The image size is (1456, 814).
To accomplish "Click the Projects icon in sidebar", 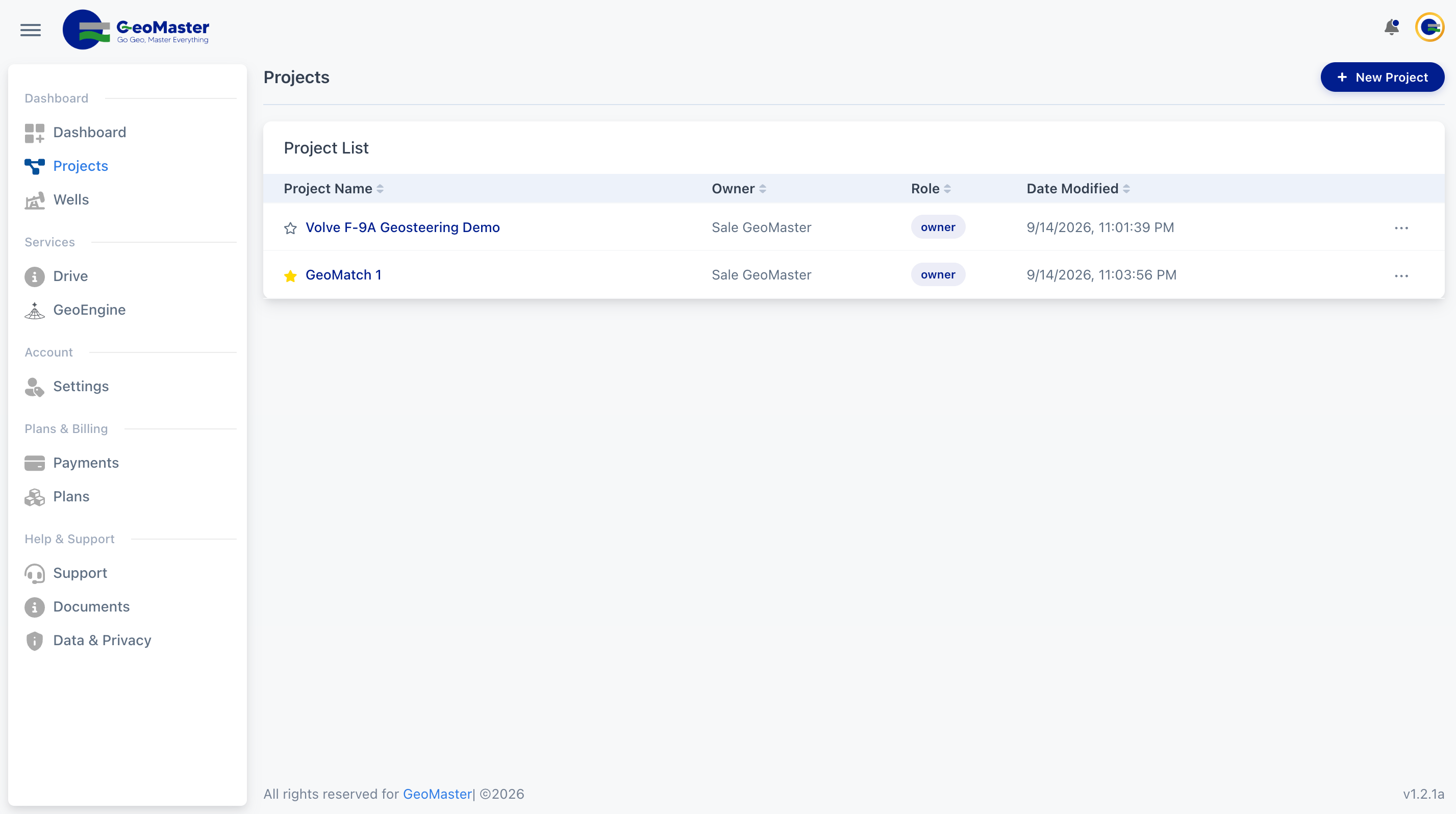I will point(35,166).
